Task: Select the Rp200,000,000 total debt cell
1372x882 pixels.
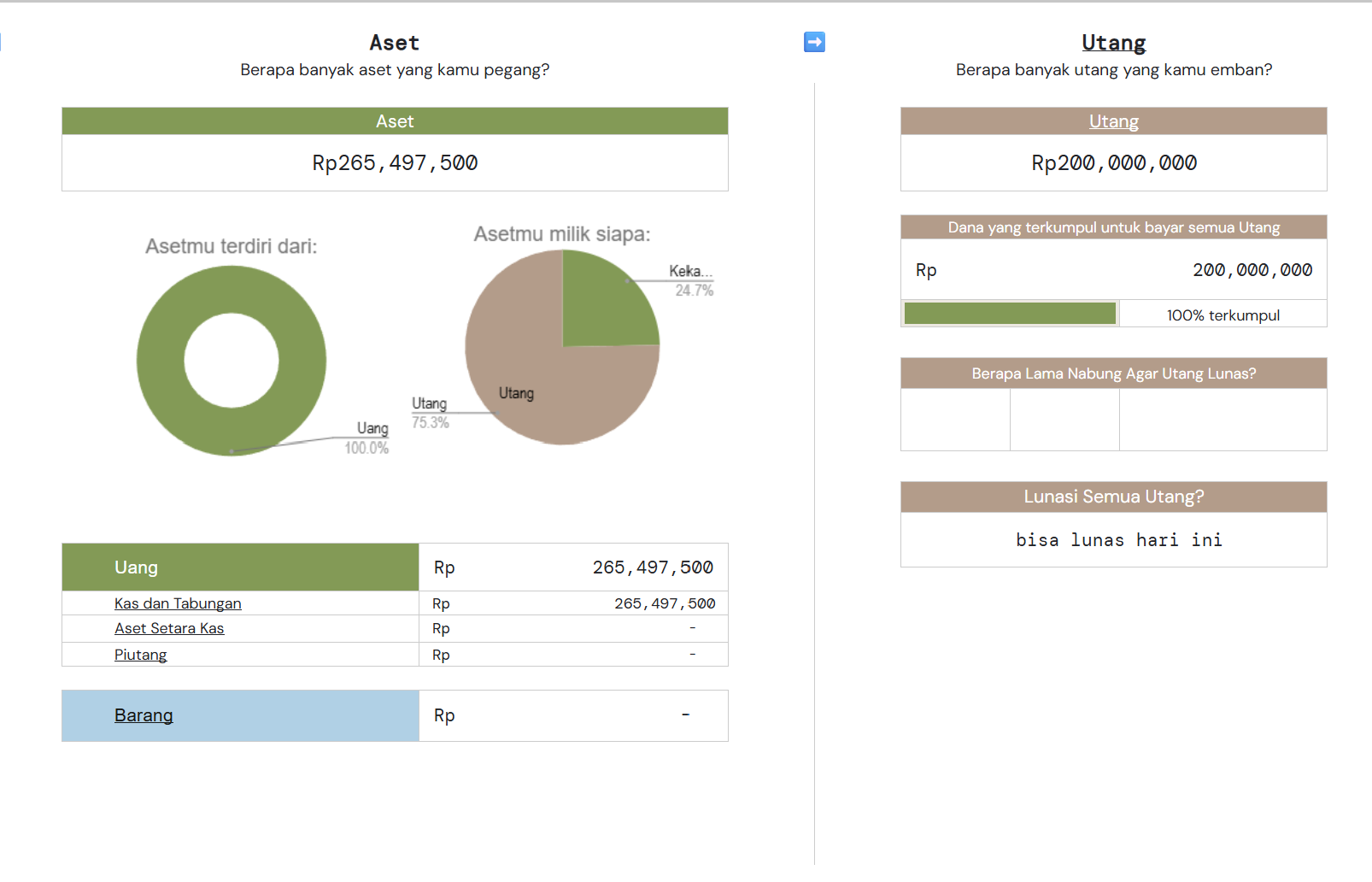Action: [1113, 163]
